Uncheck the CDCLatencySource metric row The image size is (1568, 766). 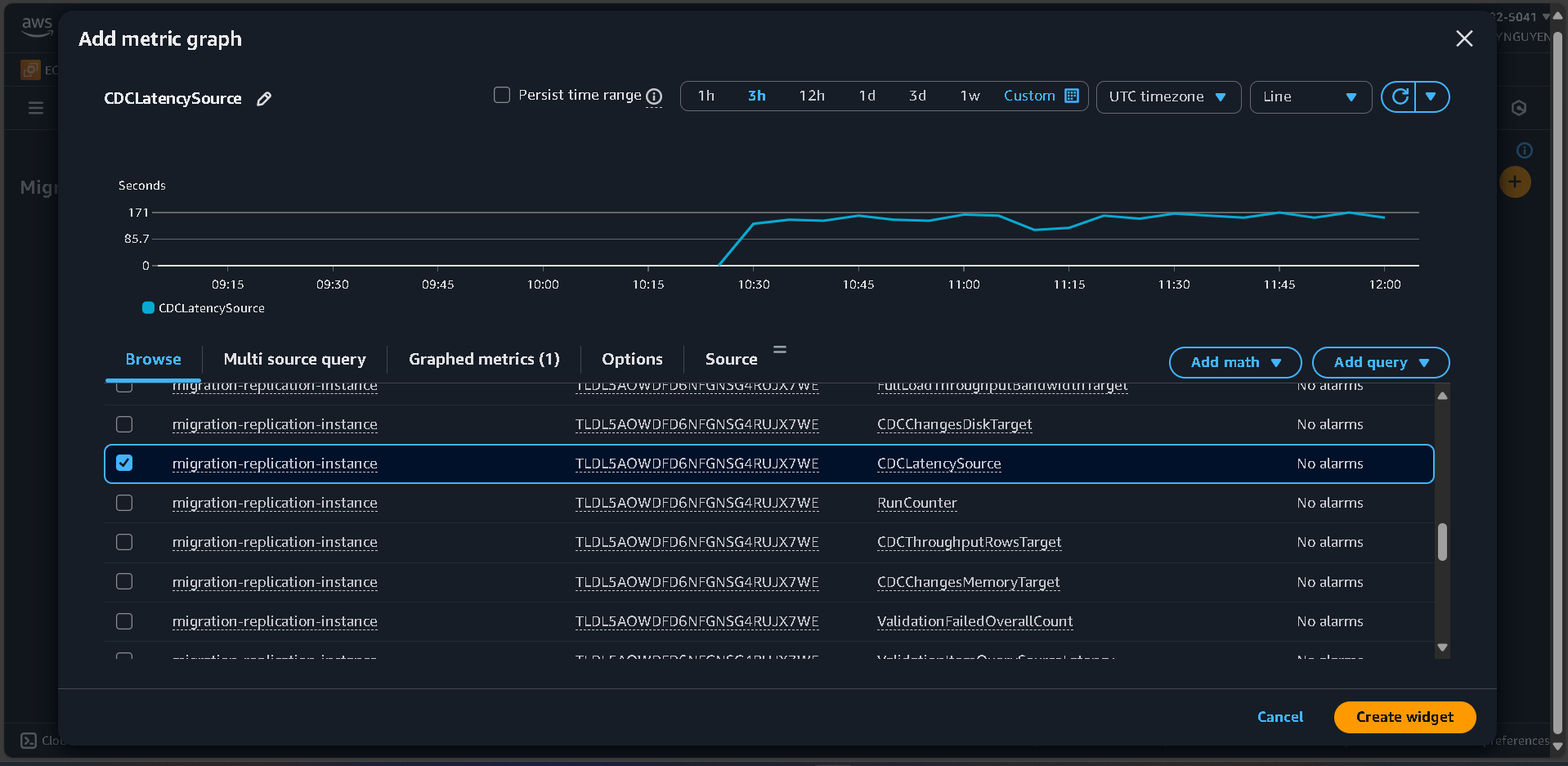123,463
